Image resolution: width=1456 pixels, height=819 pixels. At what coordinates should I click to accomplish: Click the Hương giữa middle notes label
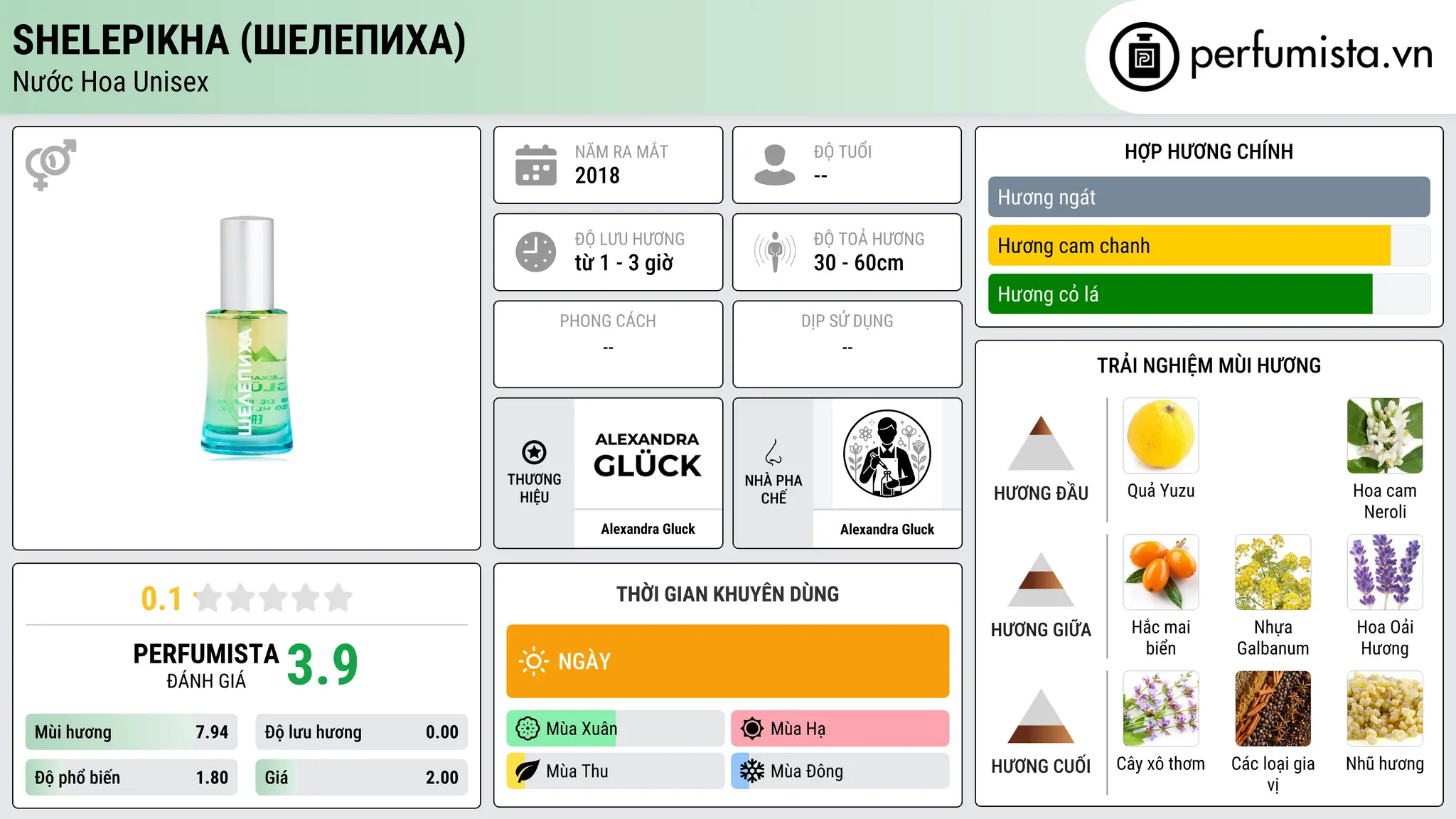(x=1041, y=630)
